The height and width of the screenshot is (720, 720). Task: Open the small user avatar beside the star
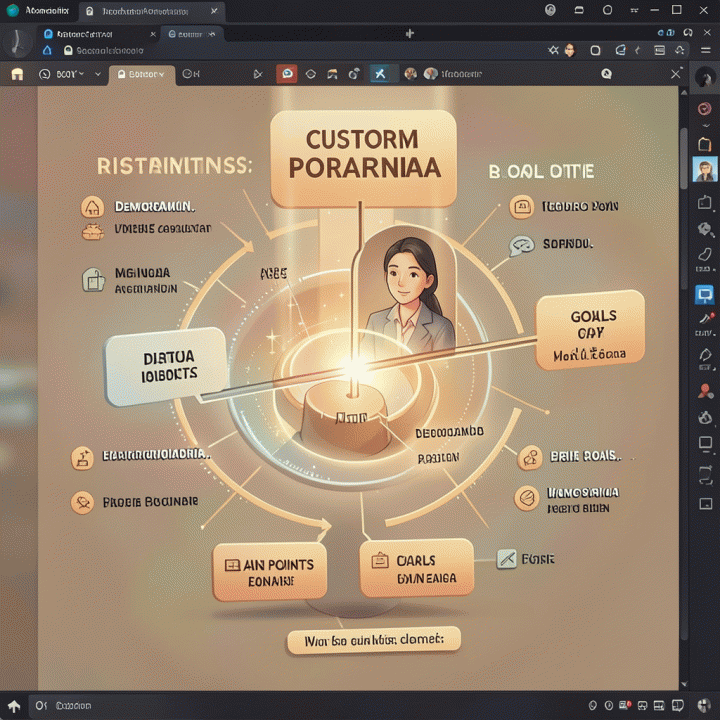(570, 50)
